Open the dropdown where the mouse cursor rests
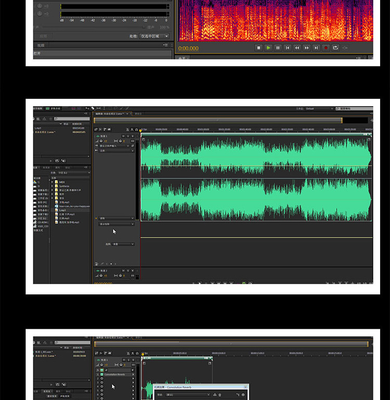390x400 pixels. (x=117, y=224)
